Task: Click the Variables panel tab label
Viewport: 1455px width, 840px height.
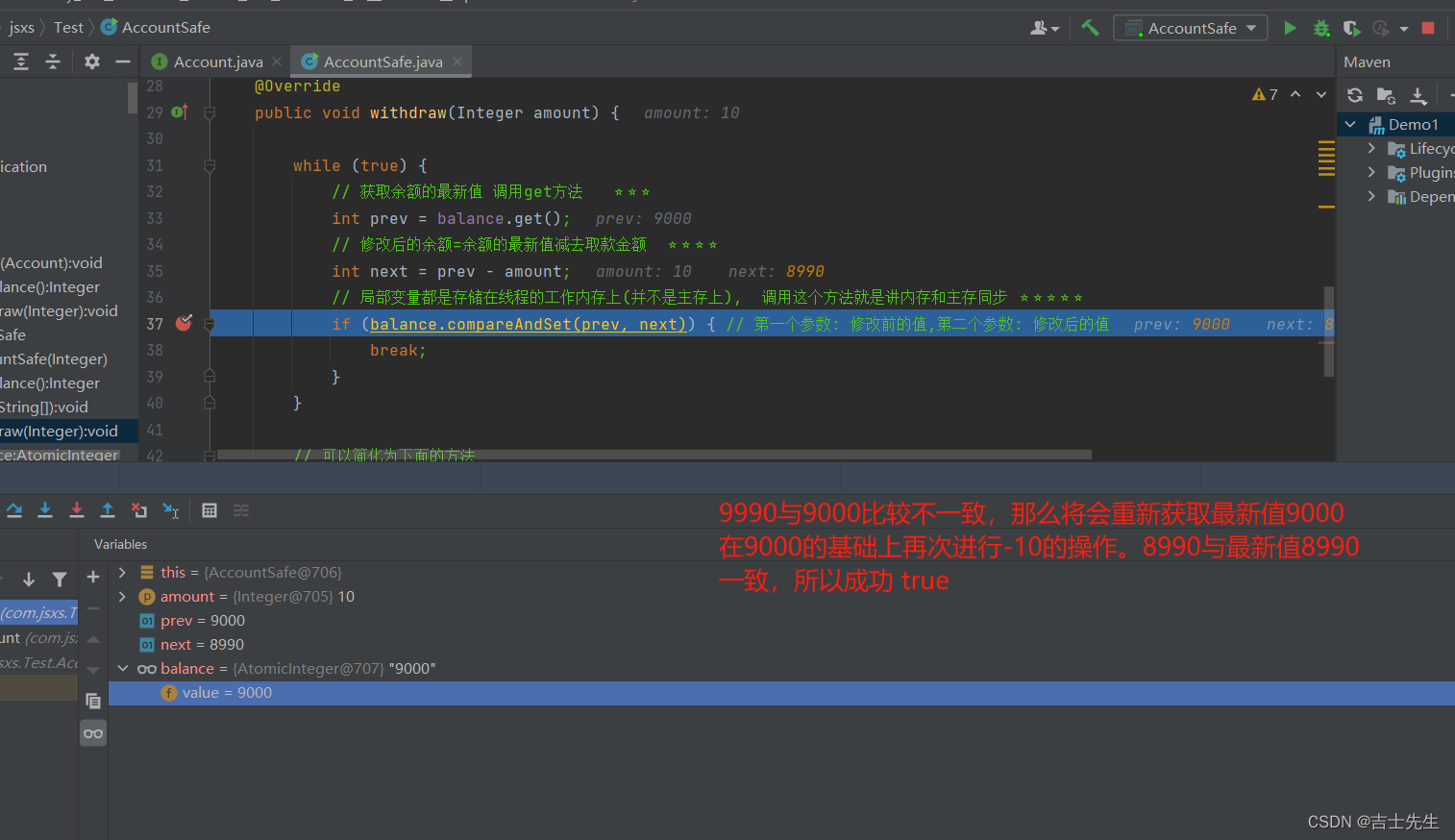Action: [120, 544]
